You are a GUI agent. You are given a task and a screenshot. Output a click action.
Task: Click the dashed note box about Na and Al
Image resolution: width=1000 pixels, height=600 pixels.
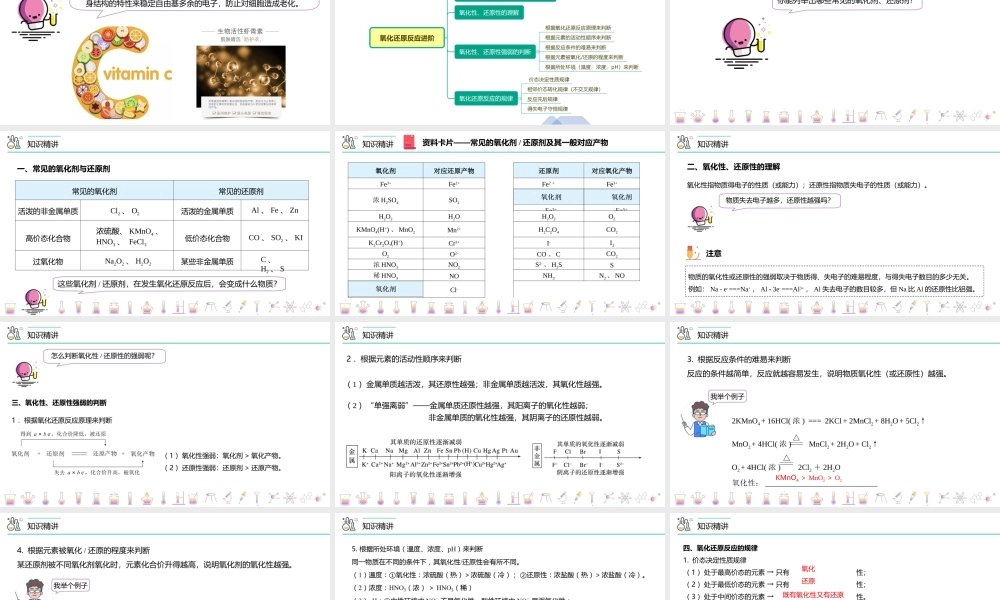pyautogui.click(x=835, y=282)
